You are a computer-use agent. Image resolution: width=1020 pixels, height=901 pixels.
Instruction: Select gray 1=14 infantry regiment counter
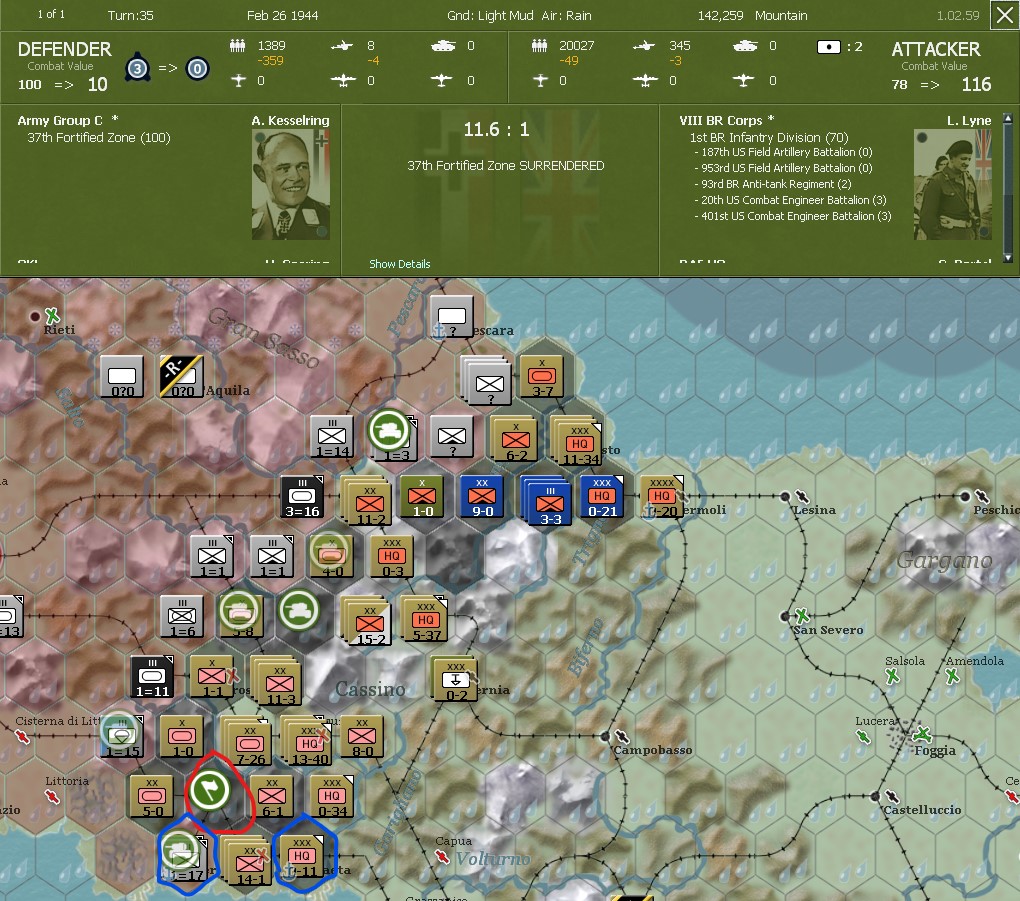click(x=332, y=437)
